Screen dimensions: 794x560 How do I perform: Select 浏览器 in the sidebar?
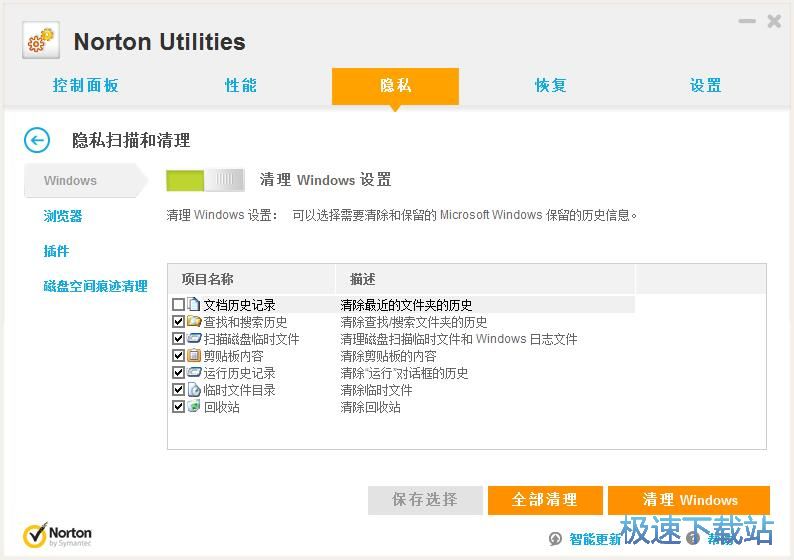pyautogui.click(x=63, y=216)
